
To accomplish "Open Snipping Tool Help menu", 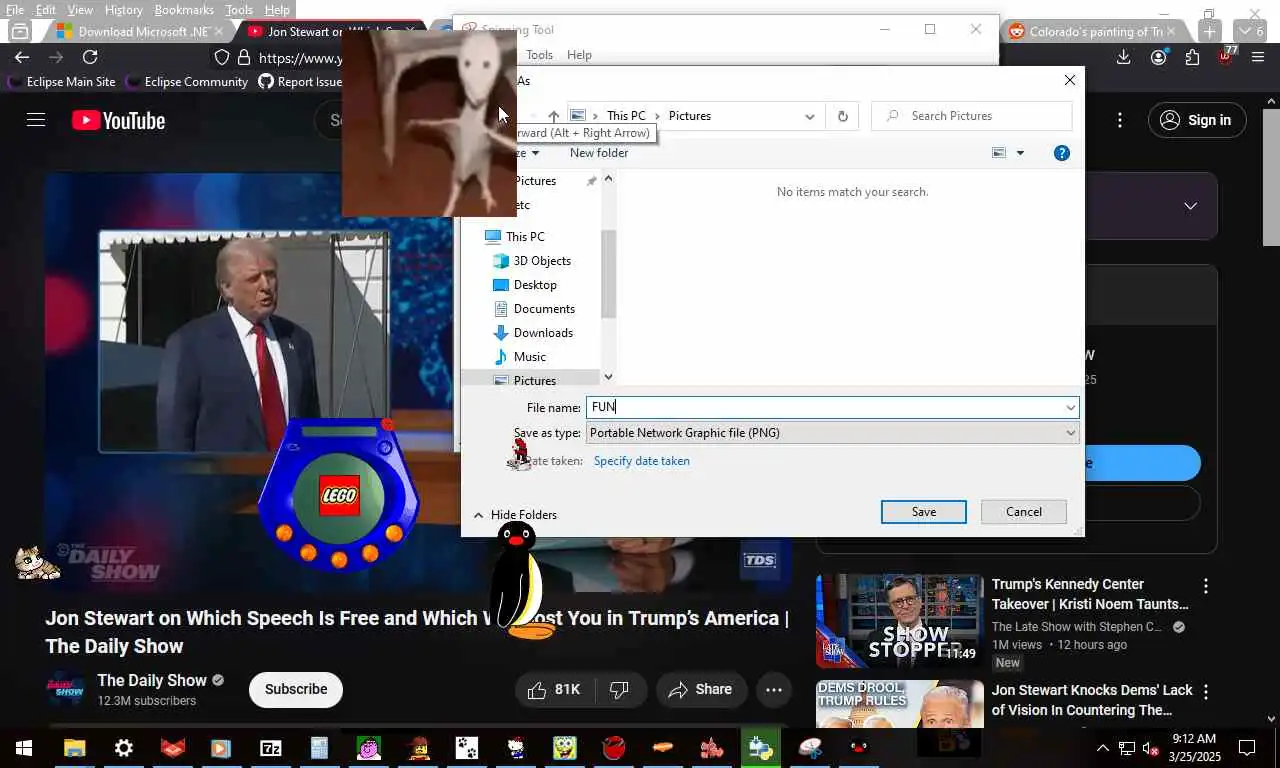I will 579,55.
